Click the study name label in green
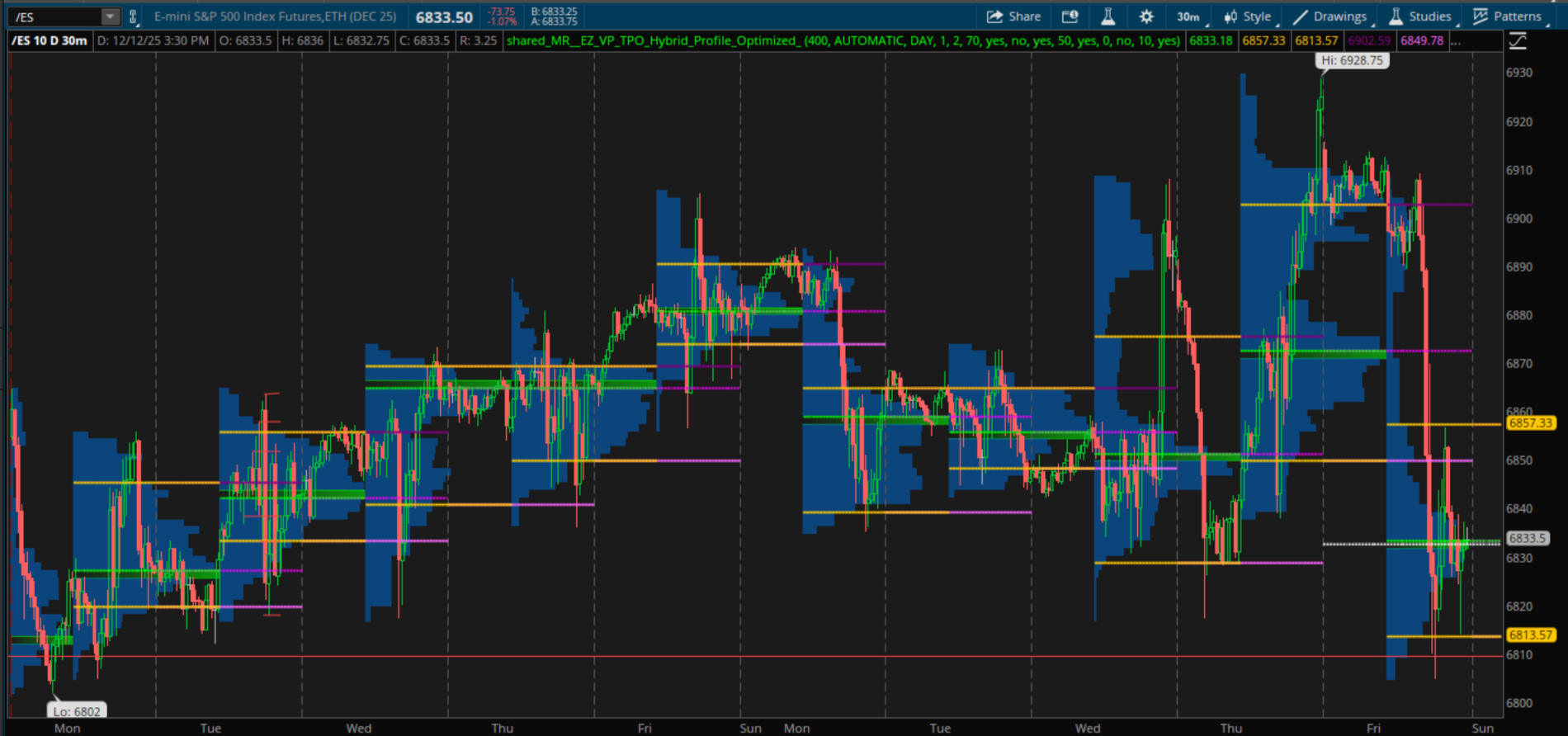1568x736 pixels. (843, 40)
